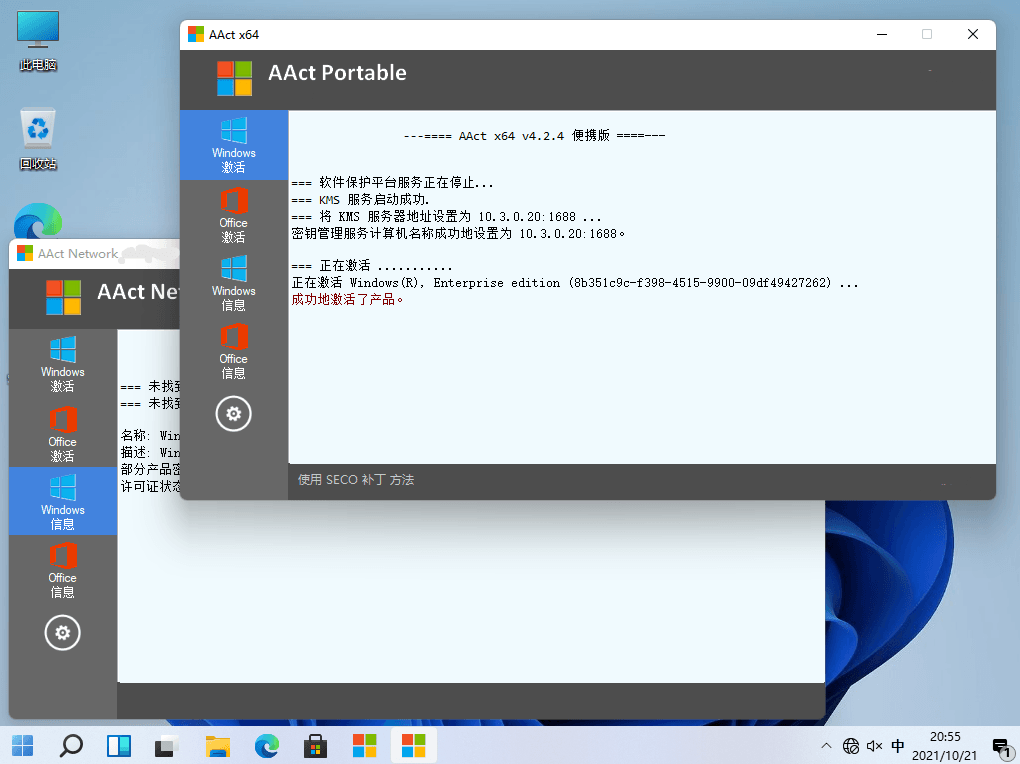This screenshot has width=1020, height=764.
Task: Select Windows 信息 in AAct Network window
Action: click(x=62, y=501)
